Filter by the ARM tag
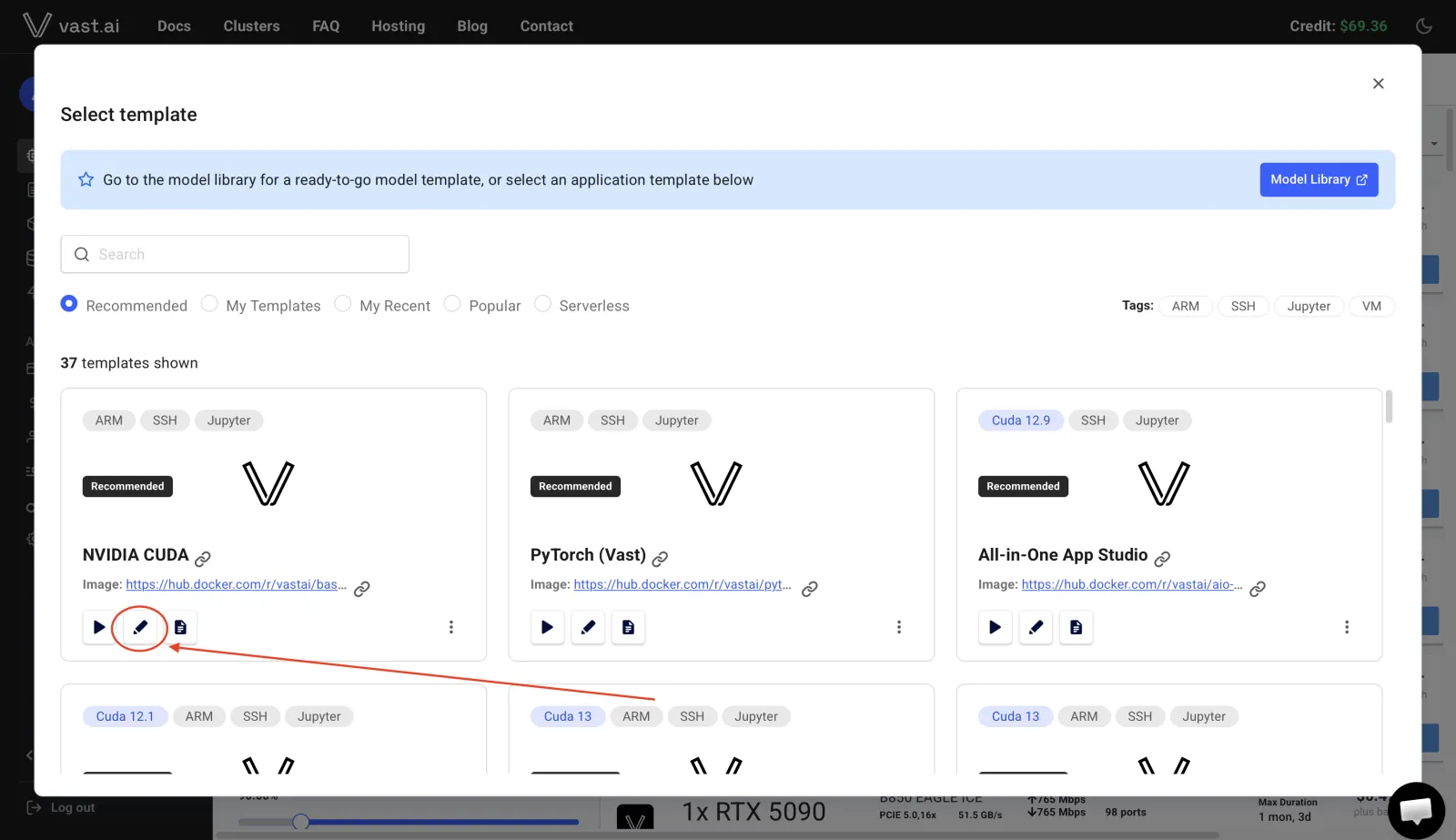Screen dimensions: 1456x840 pyautogui.click(x=1185, y=306)
